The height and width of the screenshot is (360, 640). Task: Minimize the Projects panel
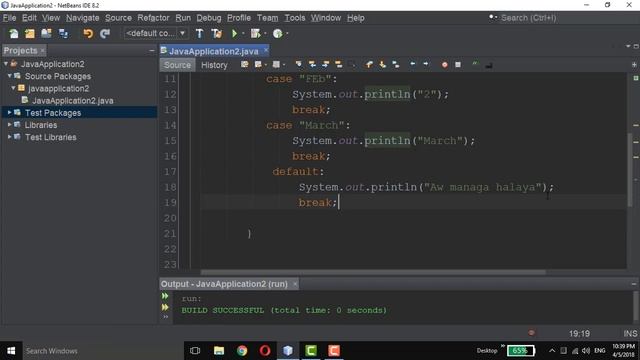[152, 50]
